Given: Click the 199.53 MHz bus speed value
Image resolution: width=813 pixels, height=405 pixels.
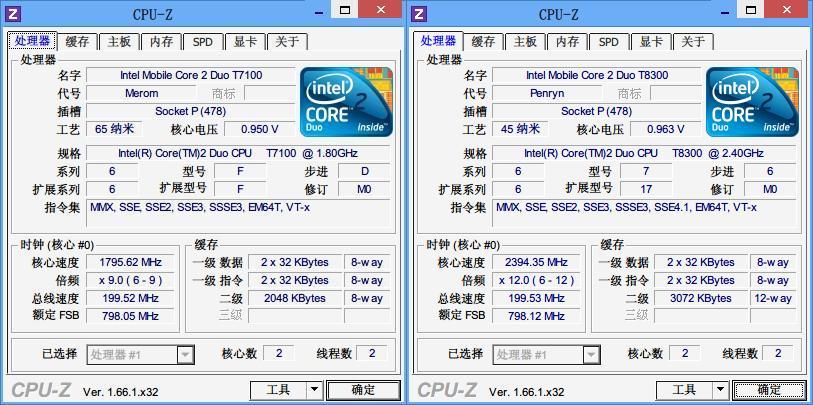Looking at the screenshot, I should 536,298.
